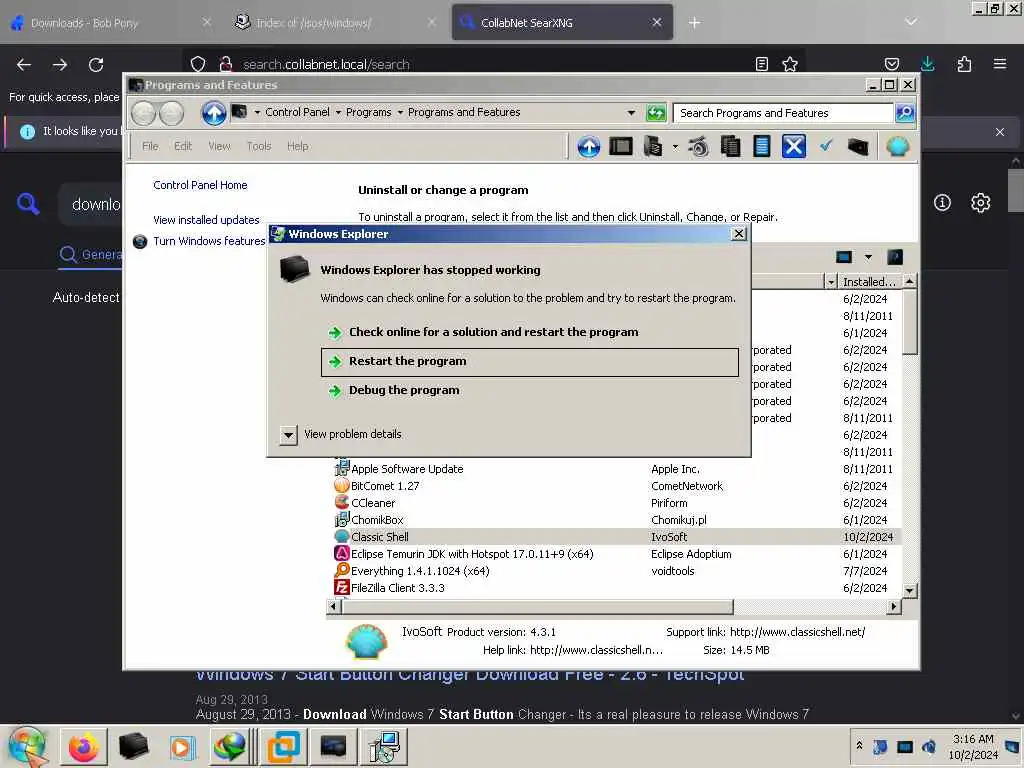Click the Installed On column header
Image resolution: width=1024 pixels, height=768 pixels.
[x=869, y=282]
